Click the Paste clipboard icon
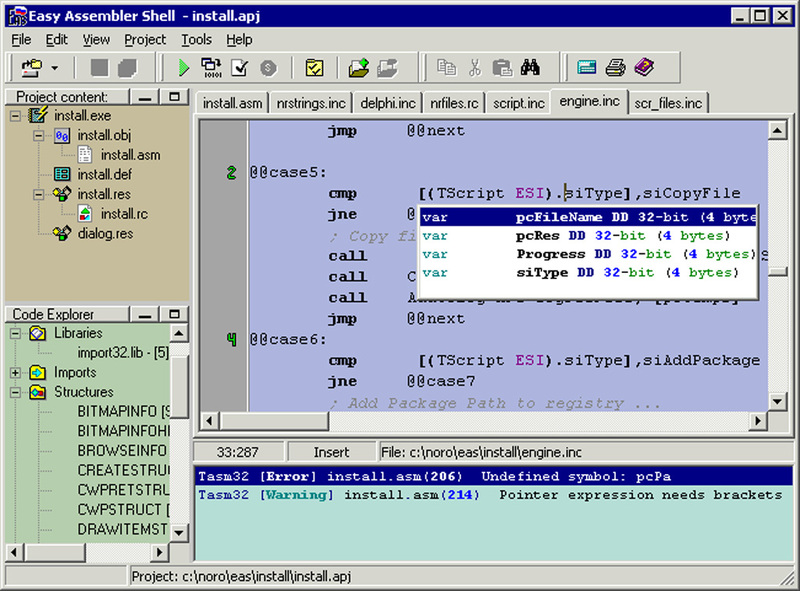Screen dimensions: 800x591 pos(503,67)
